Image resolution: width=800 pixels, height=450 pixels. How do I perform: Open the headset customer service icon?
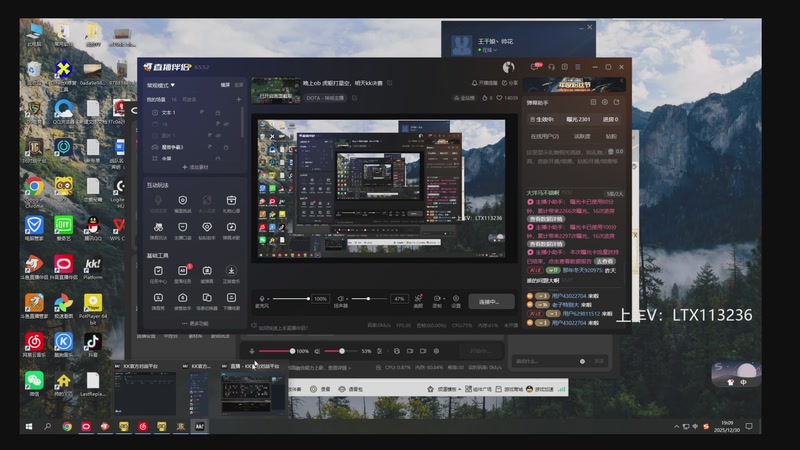pyautogui.click(x=552, y=67)
